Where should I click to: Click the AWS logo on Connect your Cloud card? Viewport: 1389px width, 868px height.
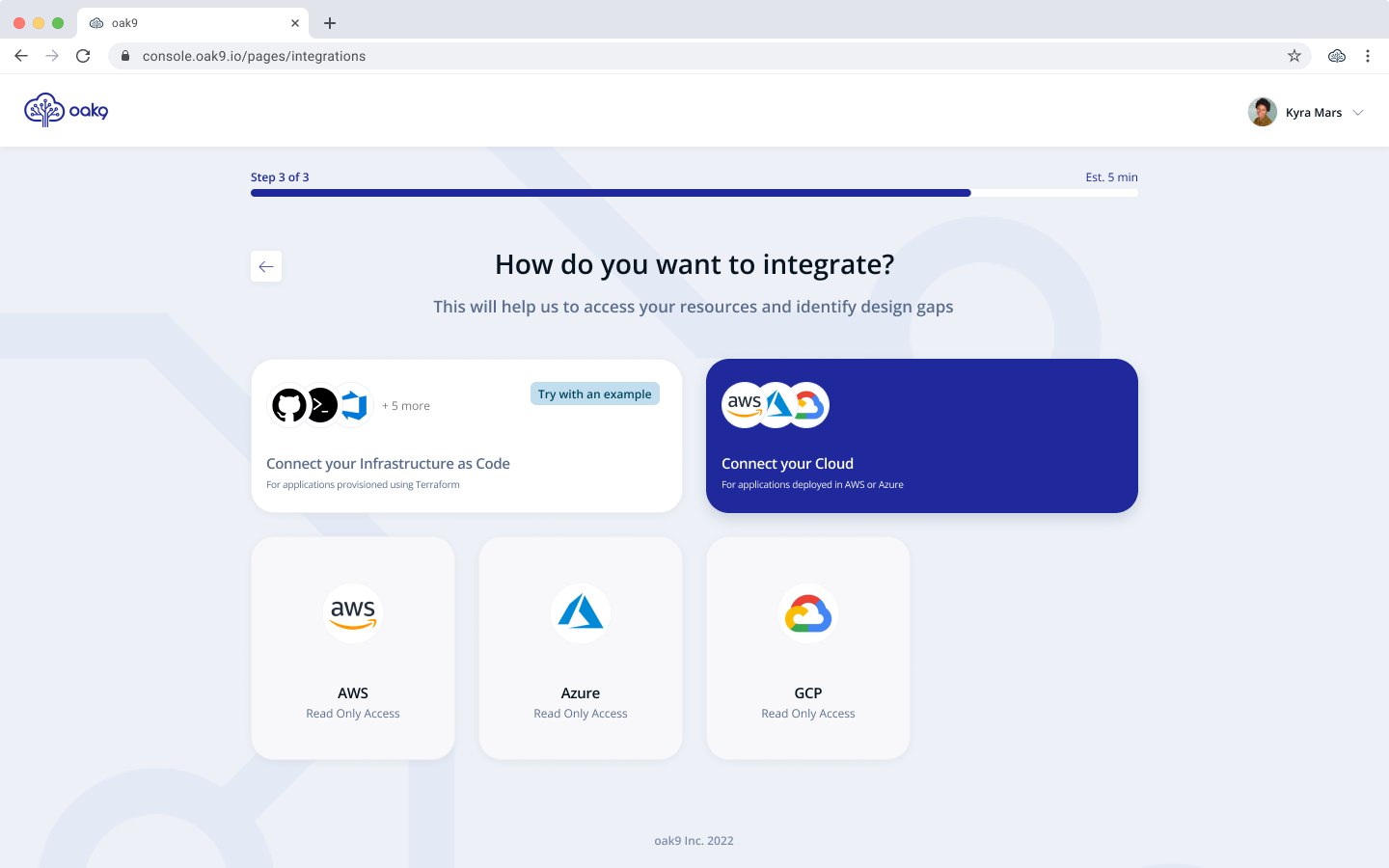tap(744, 405)
